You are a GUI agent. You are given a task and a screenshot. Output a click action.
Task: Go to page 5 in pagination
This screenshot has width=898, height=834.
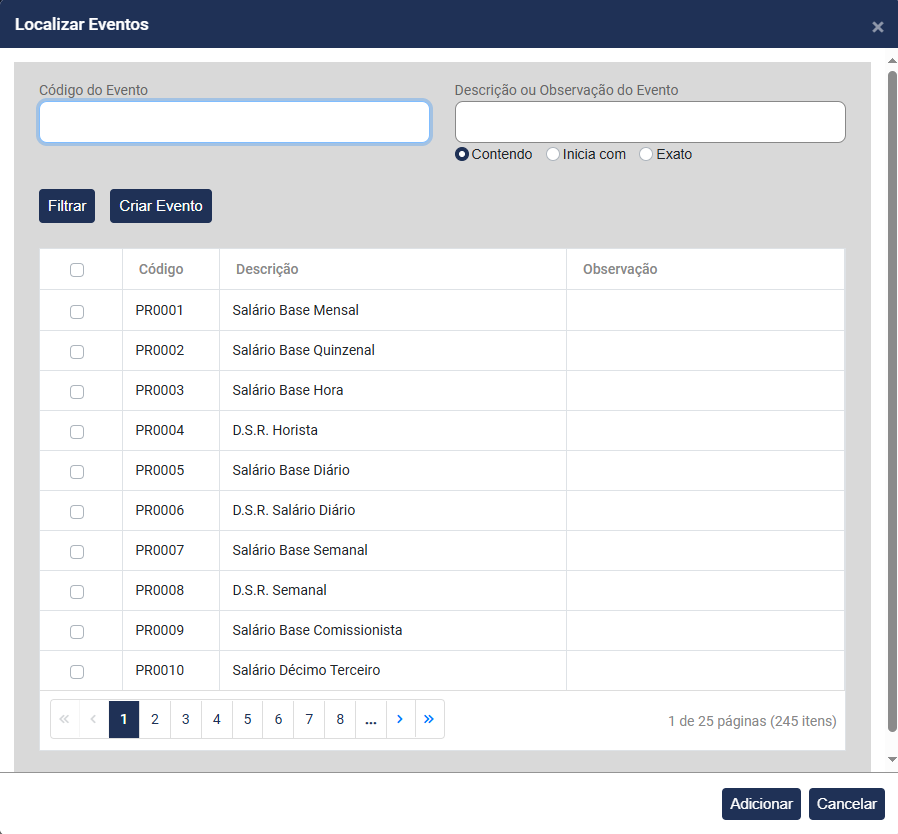point(247,719)
